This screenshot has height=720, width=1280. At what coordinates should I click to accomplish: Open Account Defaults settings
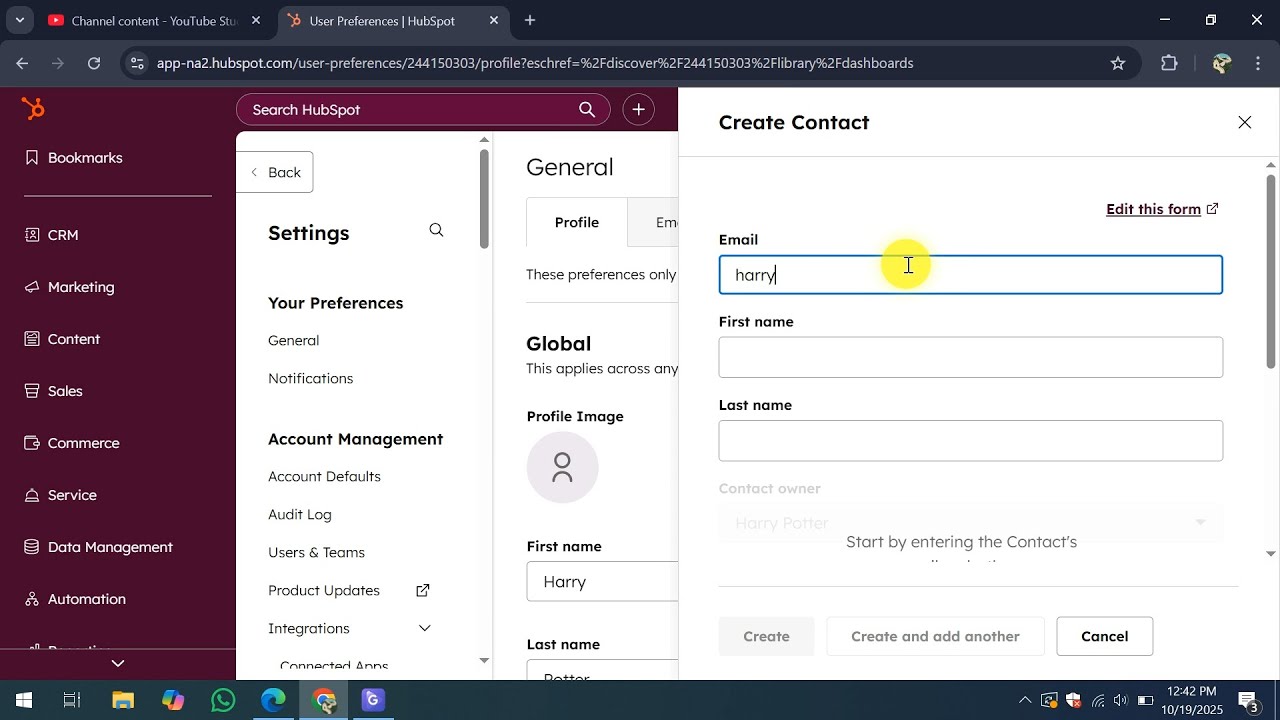click(324, 477)
